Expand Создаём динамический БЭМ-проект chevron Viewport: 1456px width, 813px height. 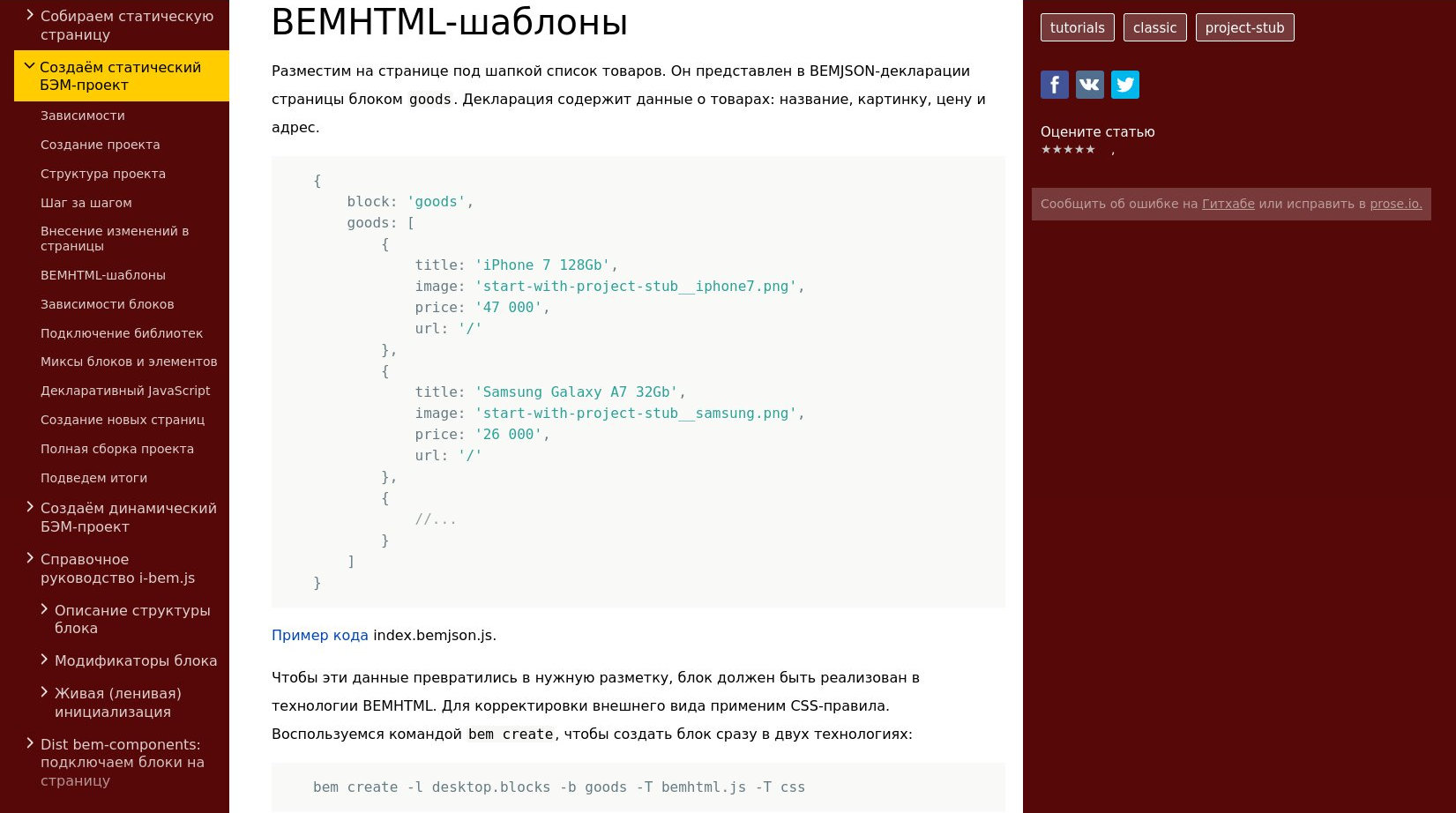30,507
